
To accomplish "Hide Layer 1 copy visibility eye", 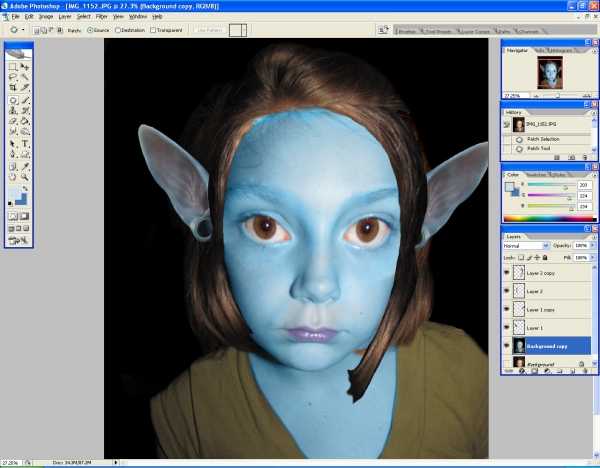I will tap(507, 309).
